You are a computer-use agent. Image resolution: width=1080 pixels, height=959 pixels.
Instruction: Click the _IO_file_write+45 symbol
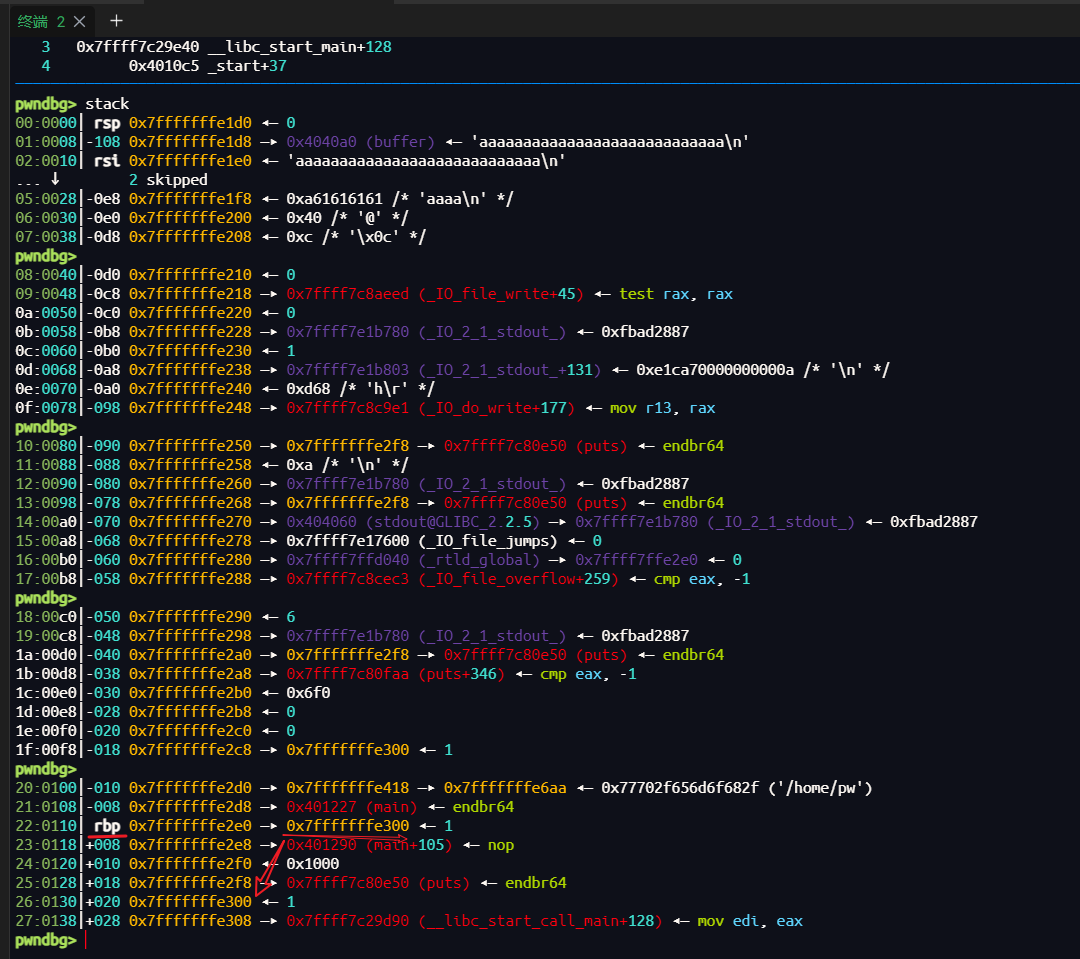pyautogui.click(x=501, y=294)
